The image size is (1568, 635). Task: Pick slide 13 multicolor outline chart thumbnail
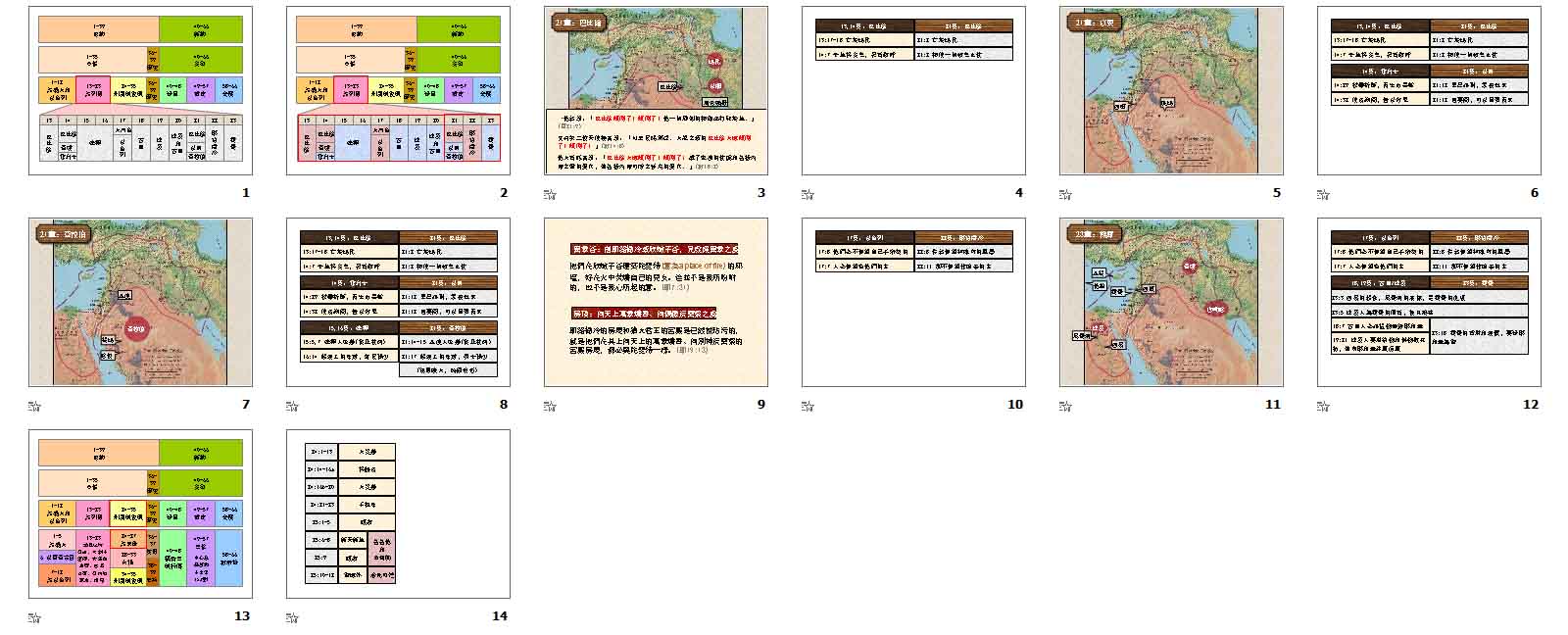click(x=140, y=514)
